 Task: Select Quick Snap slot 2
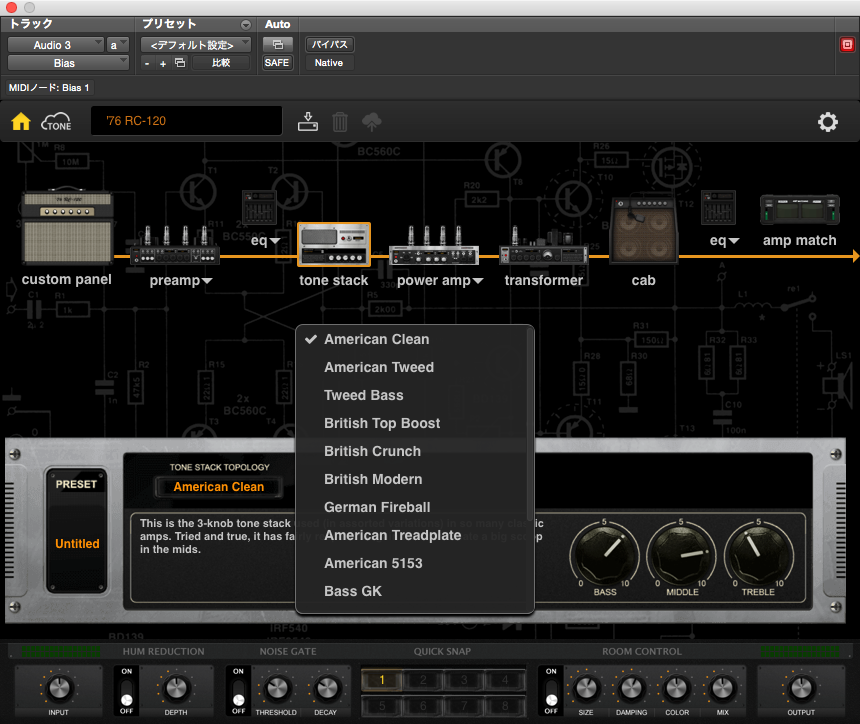(x=423, y=680)
